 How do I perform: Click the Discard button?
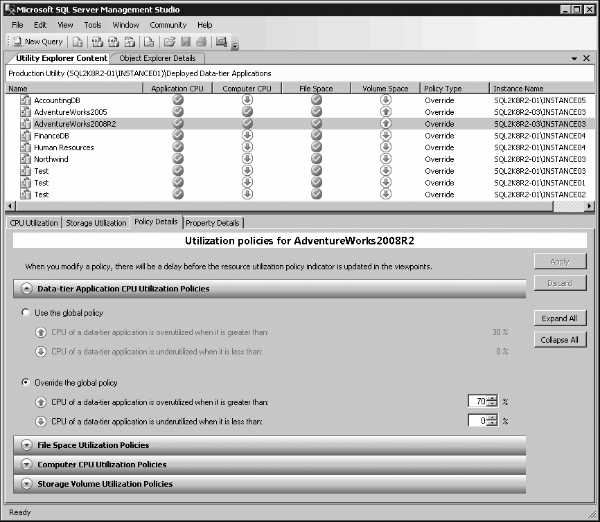tap(560, 283)
